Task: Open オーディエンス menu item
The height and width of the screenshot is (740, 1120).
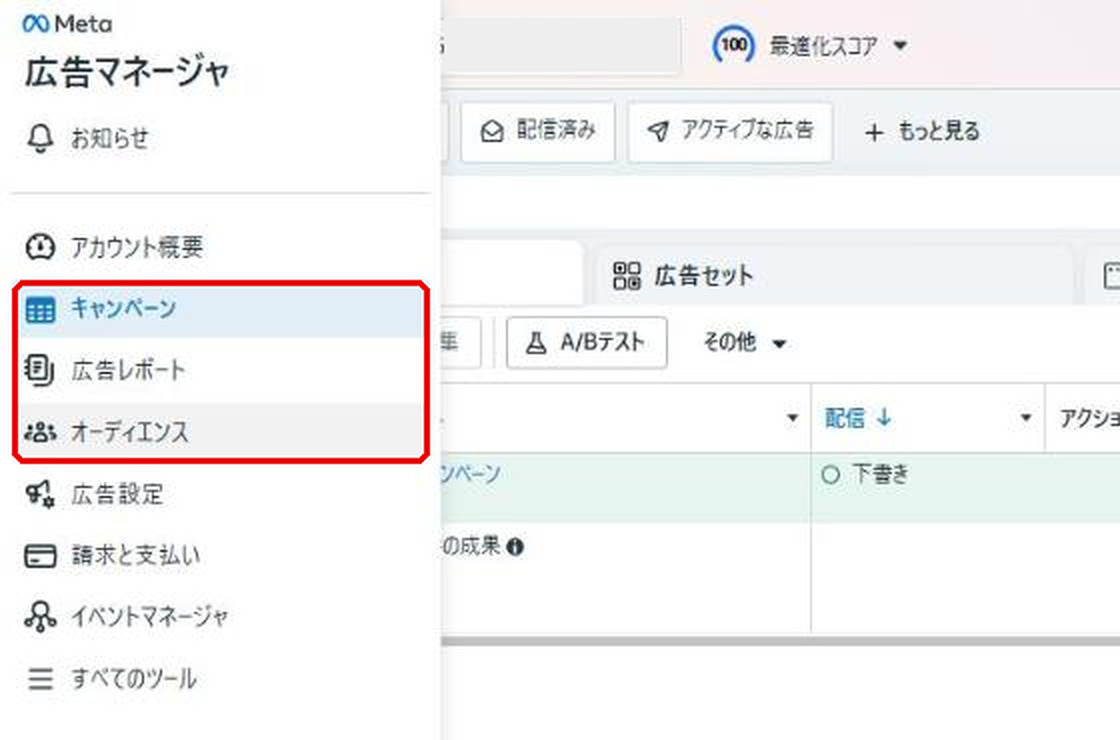Action: [221, 431]
